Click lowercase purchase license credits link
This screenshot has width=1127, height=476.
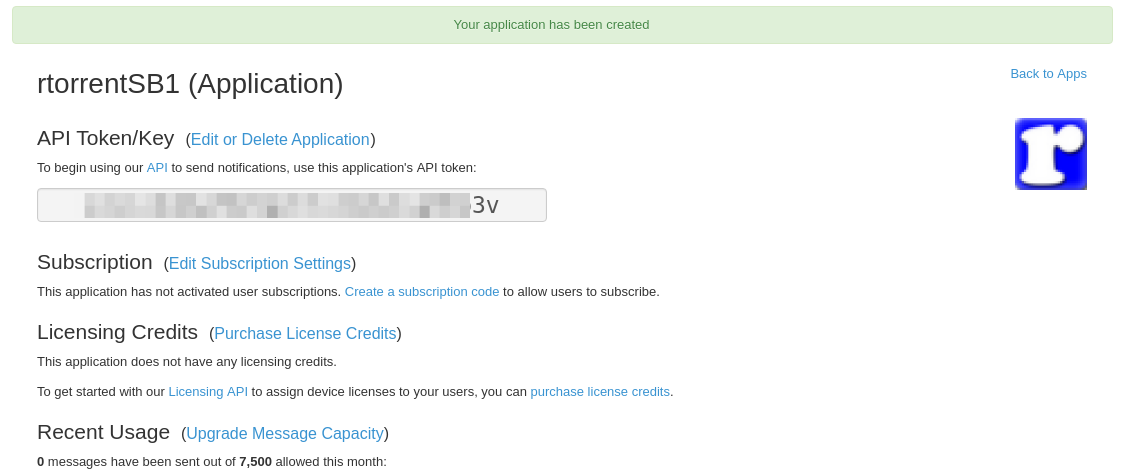click(x=600, y=392)
